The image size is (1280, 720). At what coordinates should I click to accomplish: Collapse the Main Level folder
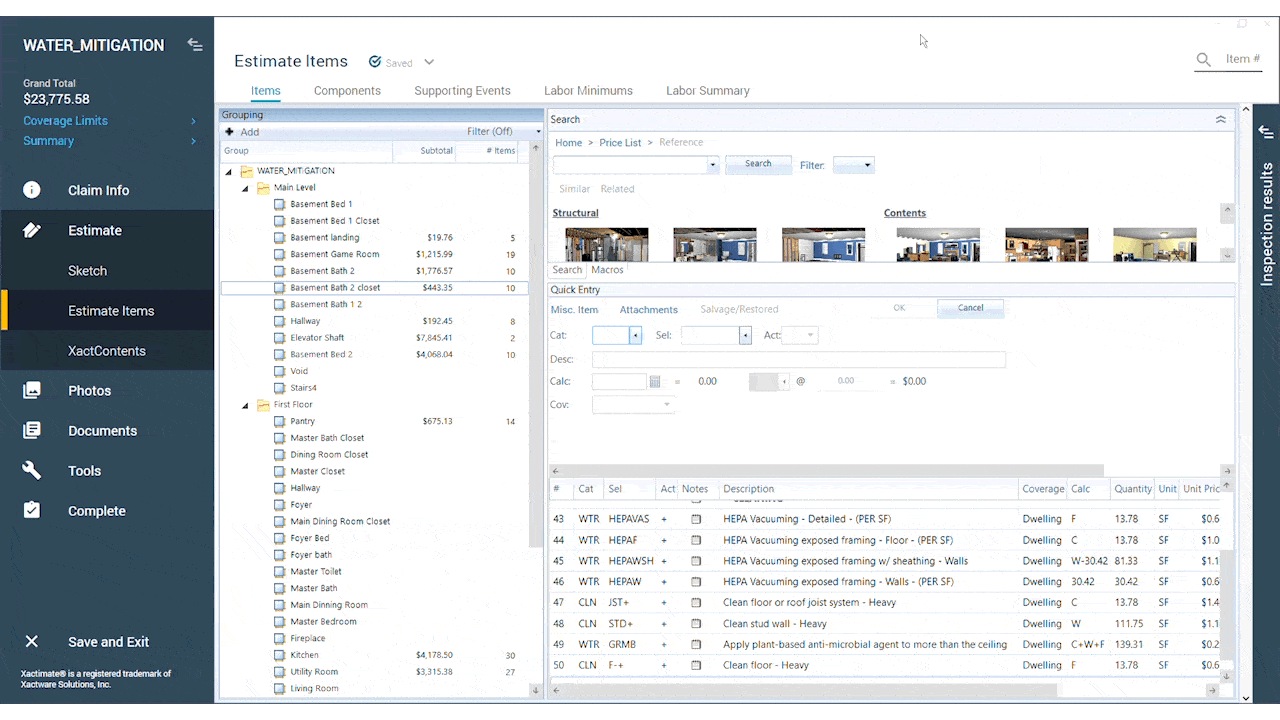(245, 188)
